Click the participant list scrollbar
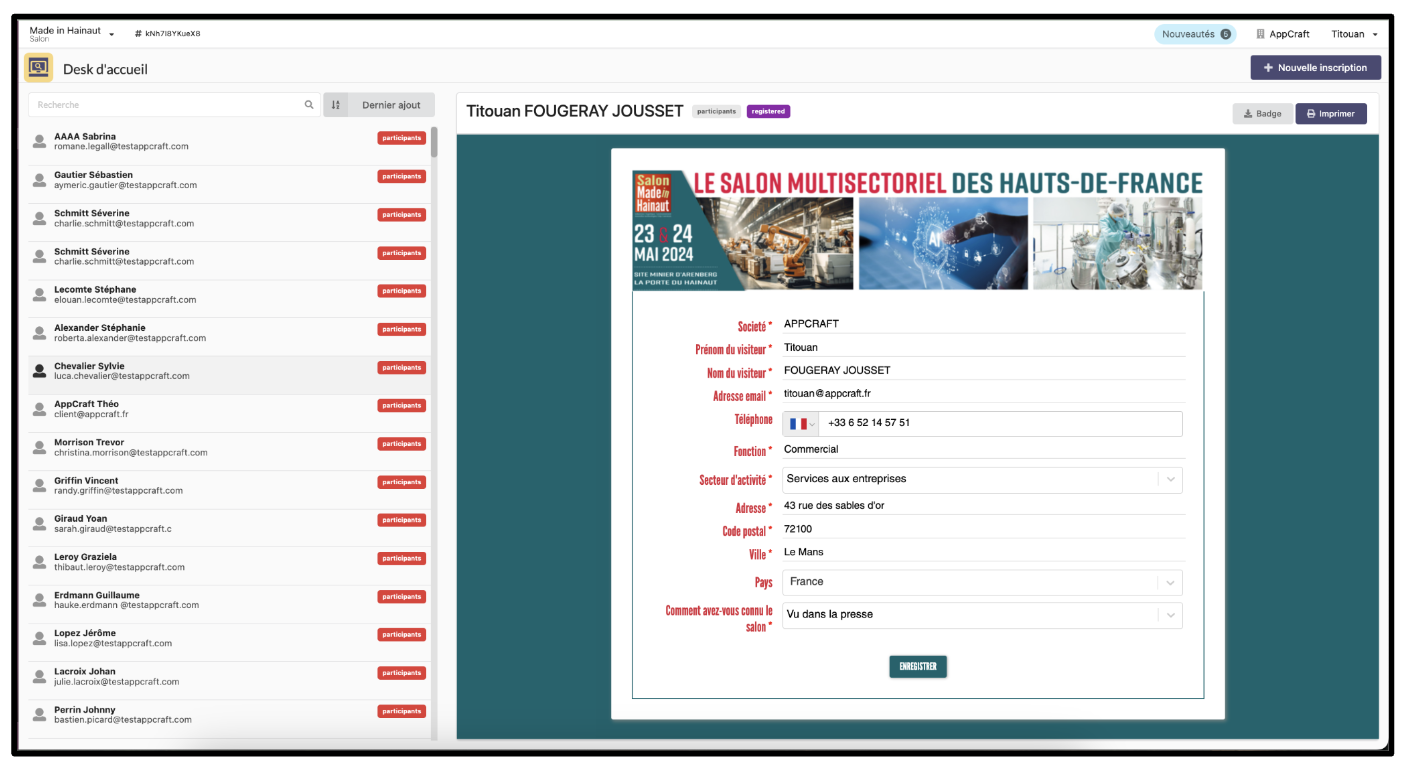This screenshot has height=770, width=1414. click(434, 142)
